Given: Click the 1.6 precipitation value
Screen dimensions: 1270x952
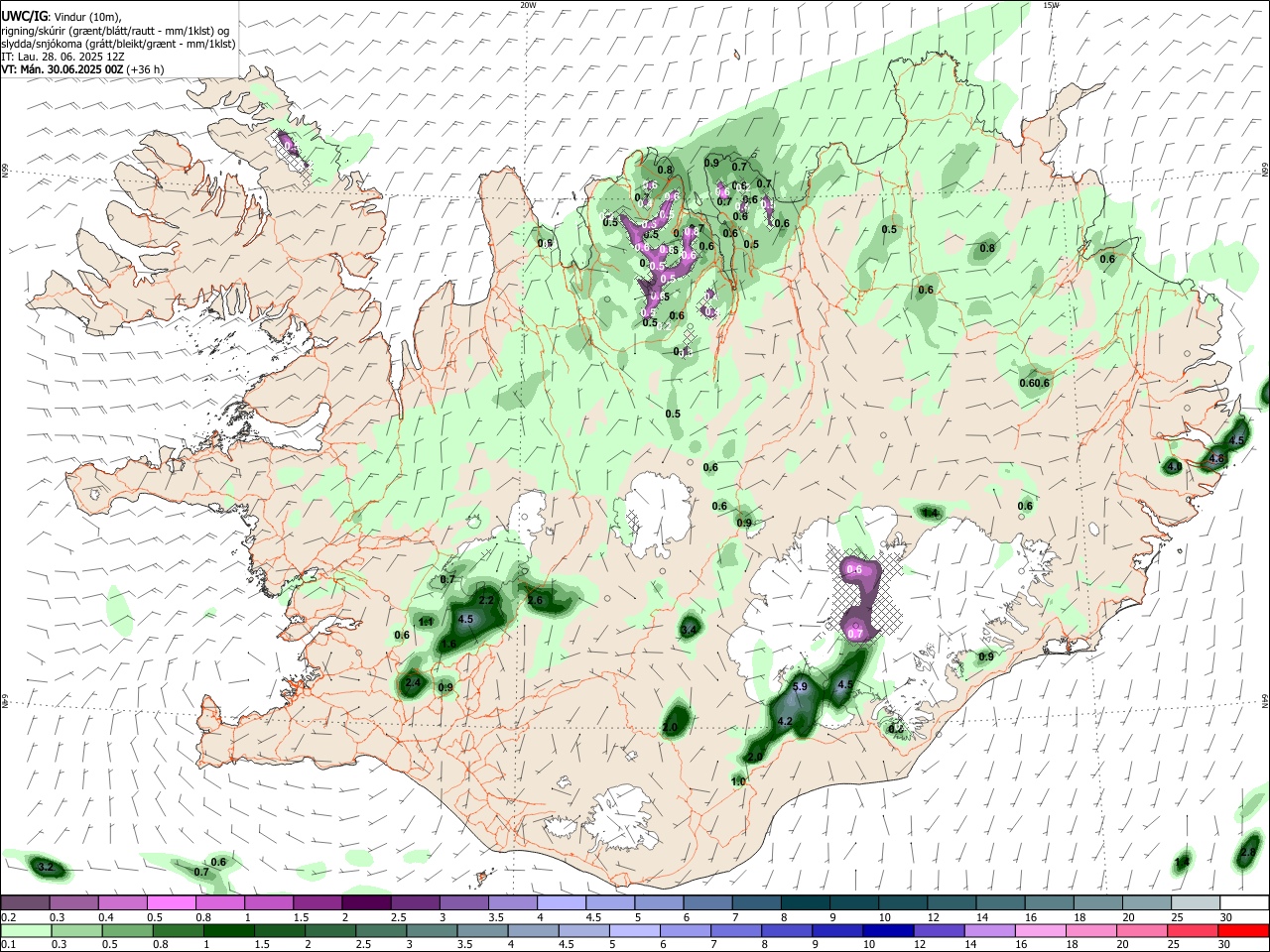Looking at the screenshot, I should pos(448,645).
